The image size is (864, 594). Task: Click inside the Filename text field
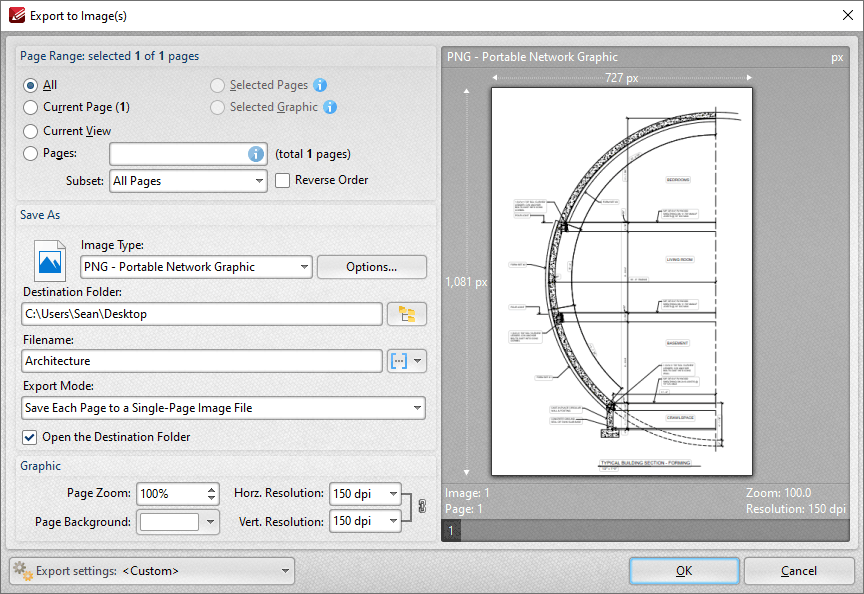(x=200, y=361)
